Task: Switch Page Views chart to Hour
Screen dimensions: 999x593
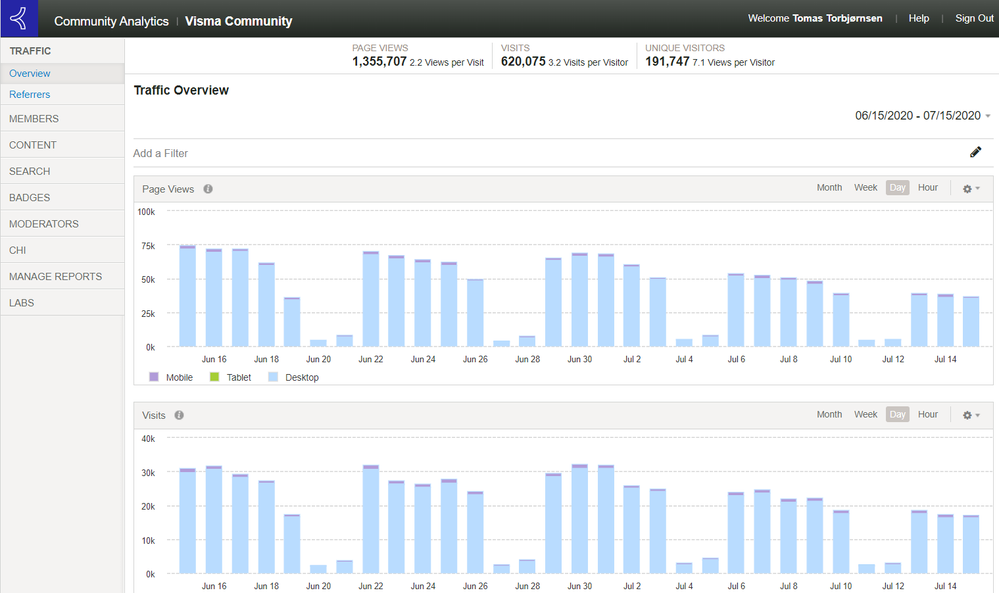Action: coord(928,188)
